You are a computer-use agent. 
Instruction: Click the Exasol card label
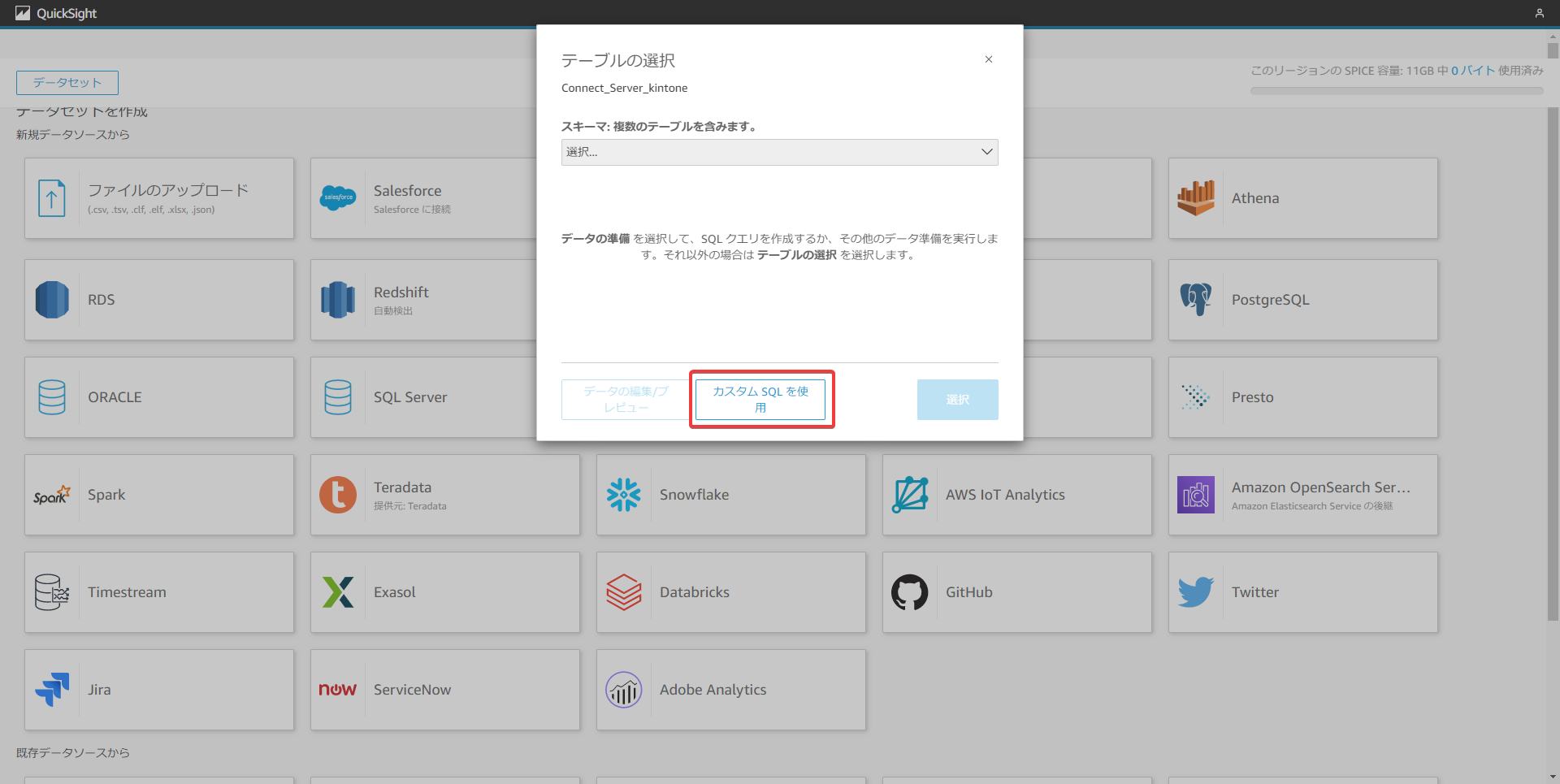(395, 592)
